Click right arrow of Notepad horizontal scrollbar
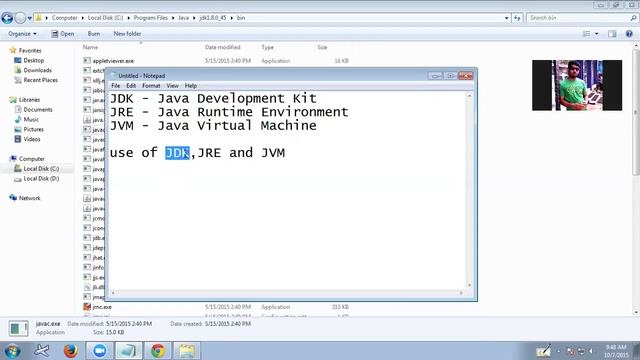Screen dimensions: 640x360 point(461,293)
